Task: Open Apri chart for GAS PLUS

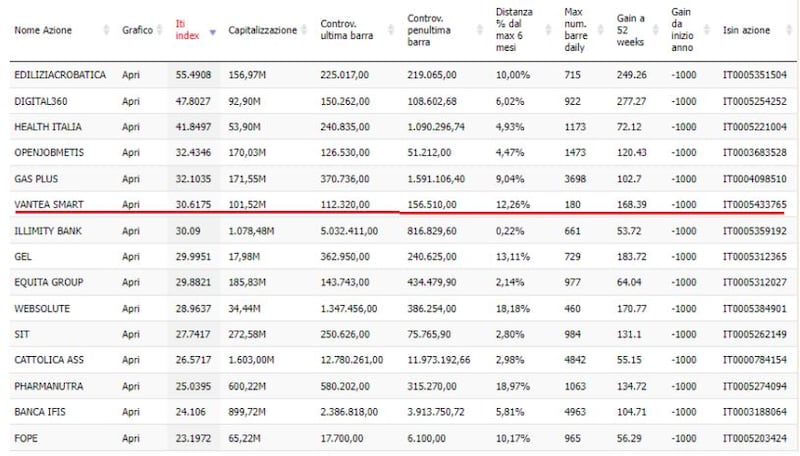Action: tap(131, 179)
